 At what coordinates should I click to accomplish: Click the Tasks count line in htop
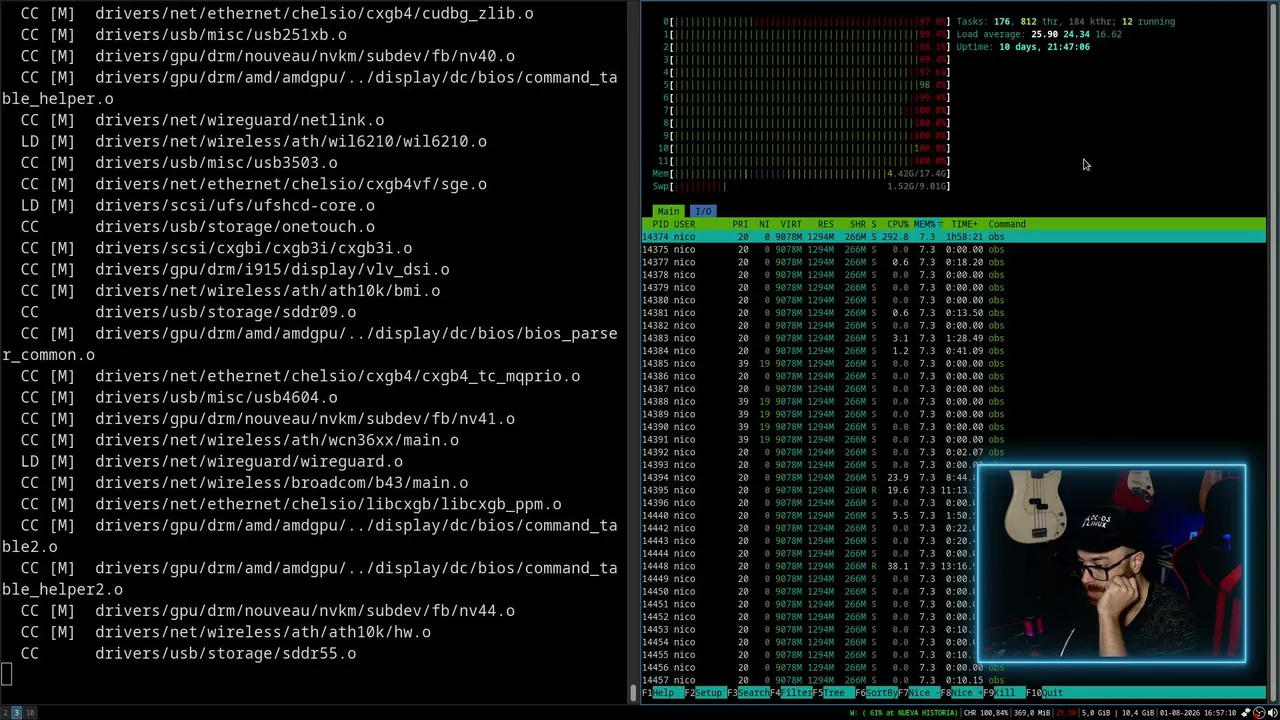click(x=1066, y=21)
